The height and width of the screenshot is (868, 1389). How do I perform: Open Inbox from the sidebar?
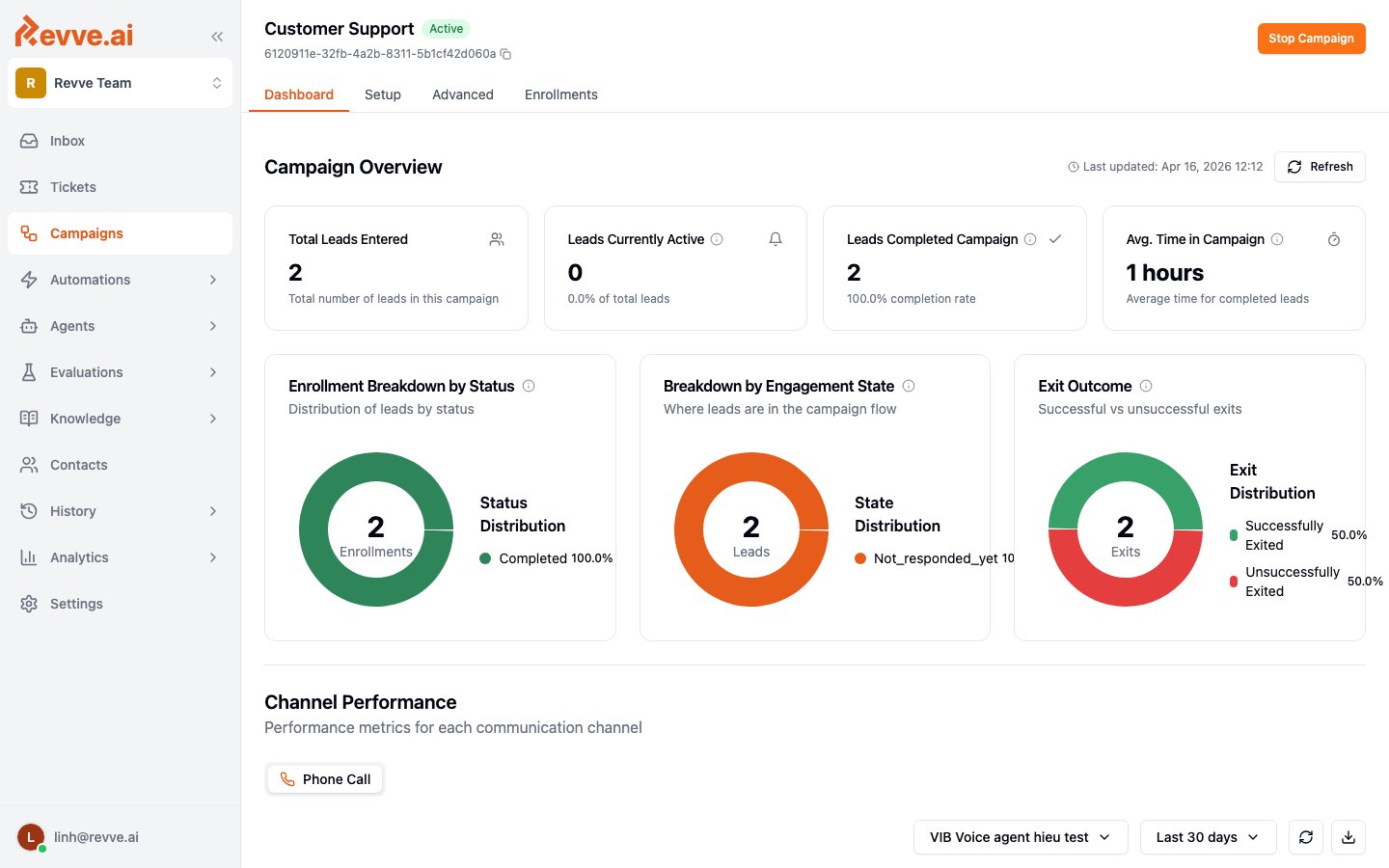(x=120, y=141)
